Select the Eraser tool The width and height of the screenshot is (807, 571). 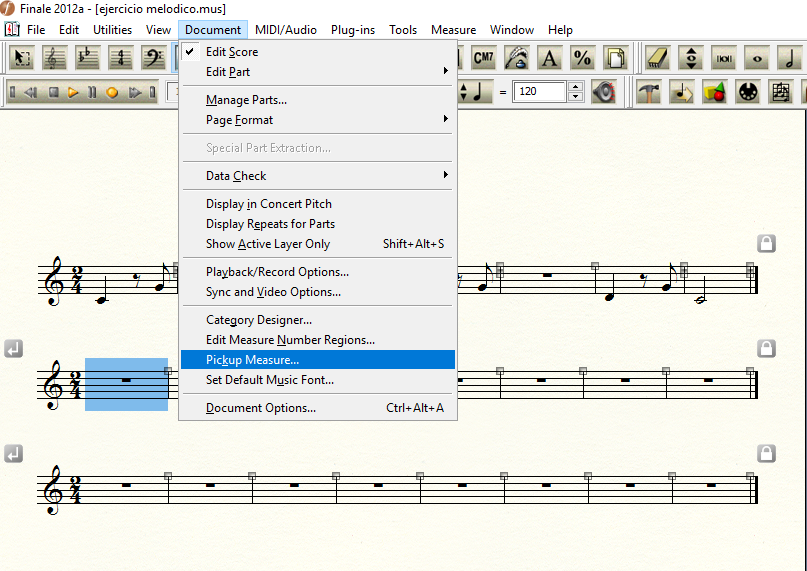click(658, 59)
